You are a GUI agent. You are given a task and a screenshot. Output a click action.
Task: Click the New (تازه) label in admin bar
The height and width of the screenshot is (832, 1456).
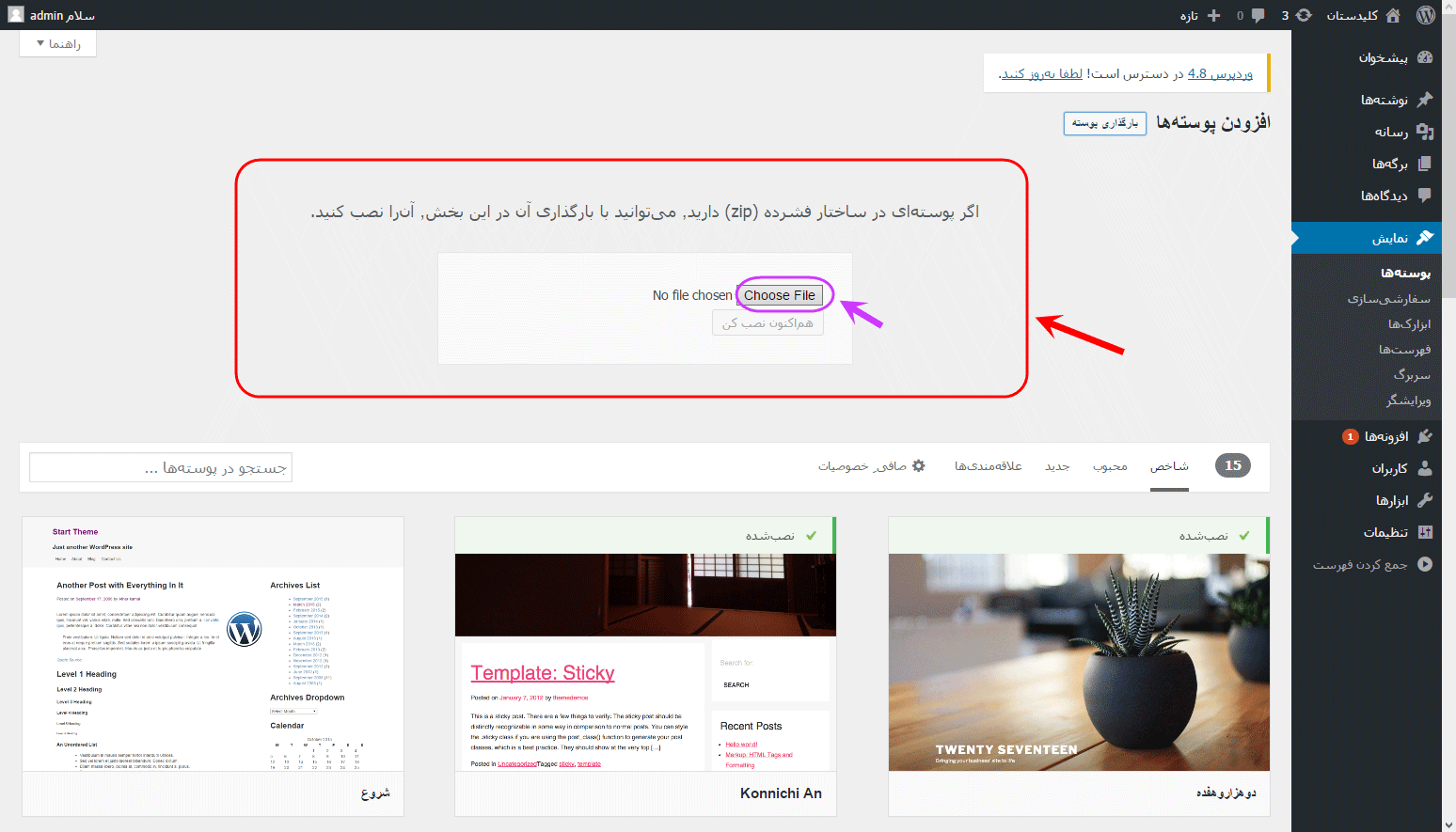point(1189,15)
